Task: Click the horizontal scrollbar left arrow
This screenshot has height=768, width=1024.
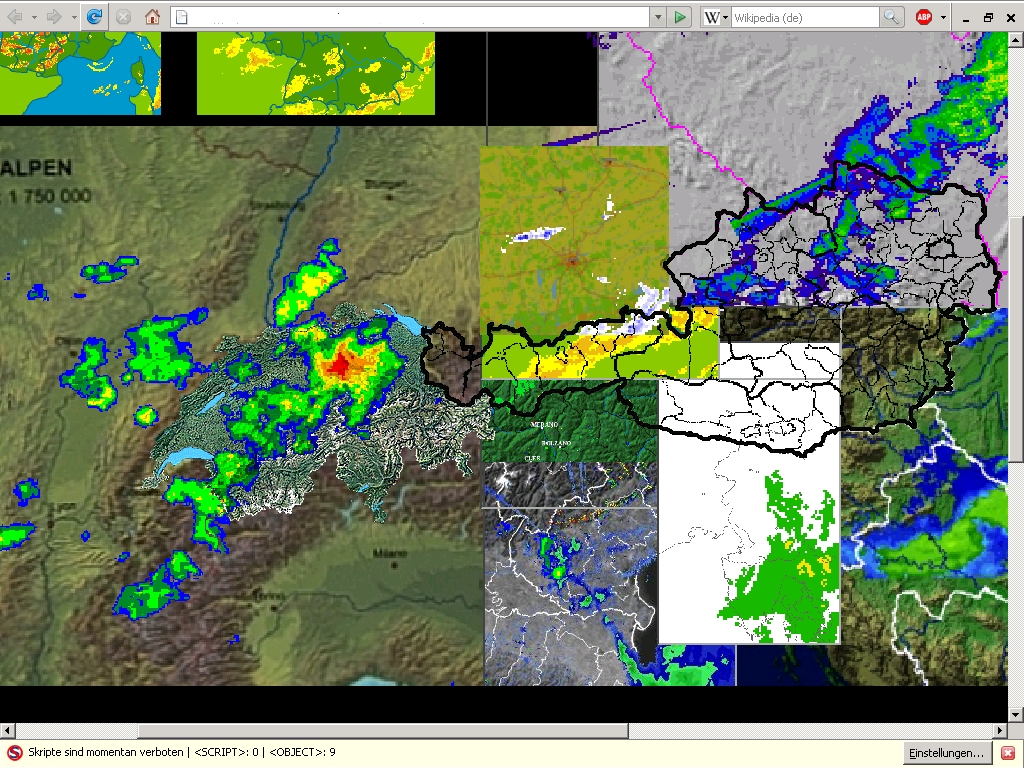Action: [x=7, y=730]
